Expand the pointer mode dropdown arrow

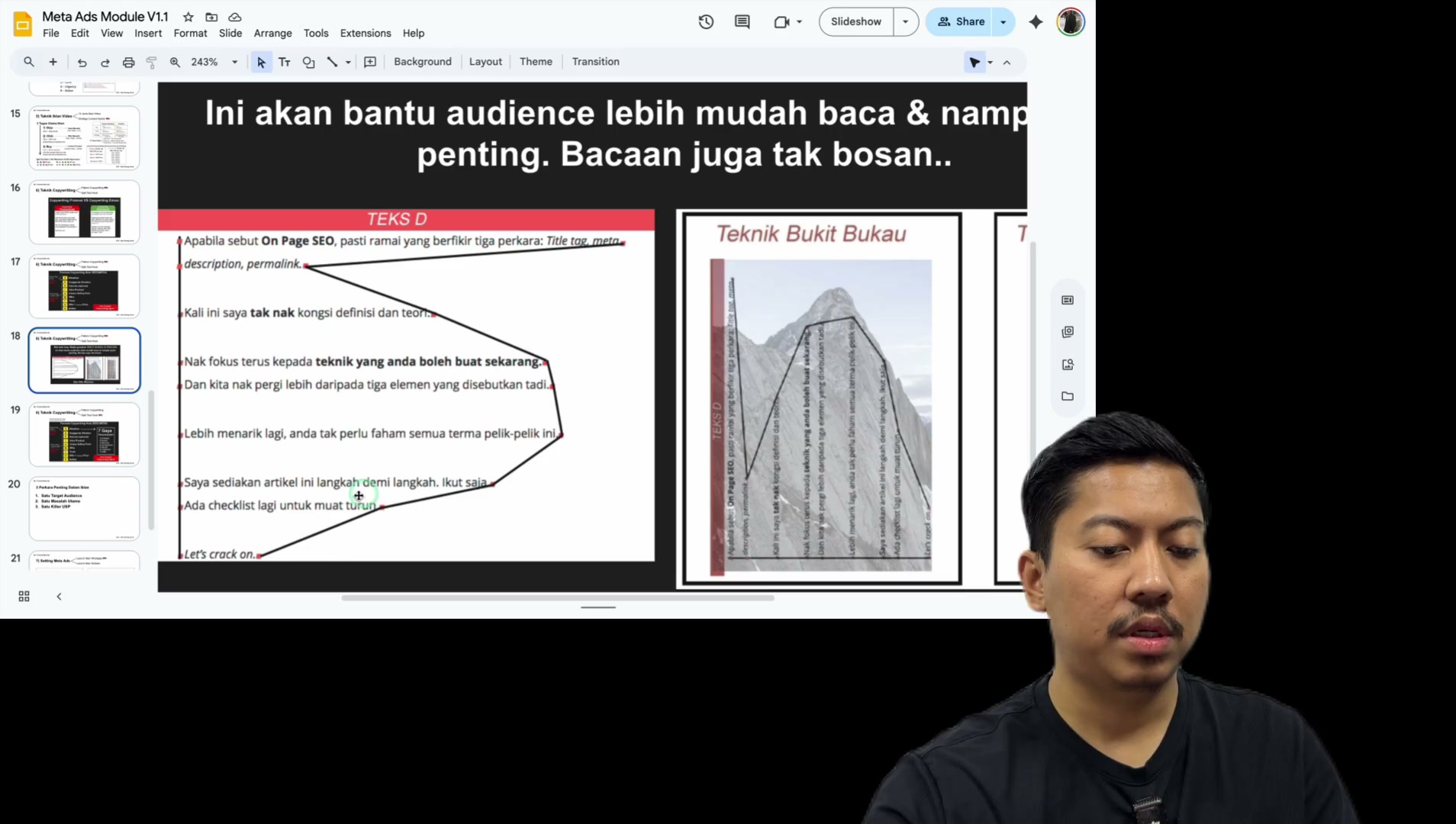click(991, 62)
